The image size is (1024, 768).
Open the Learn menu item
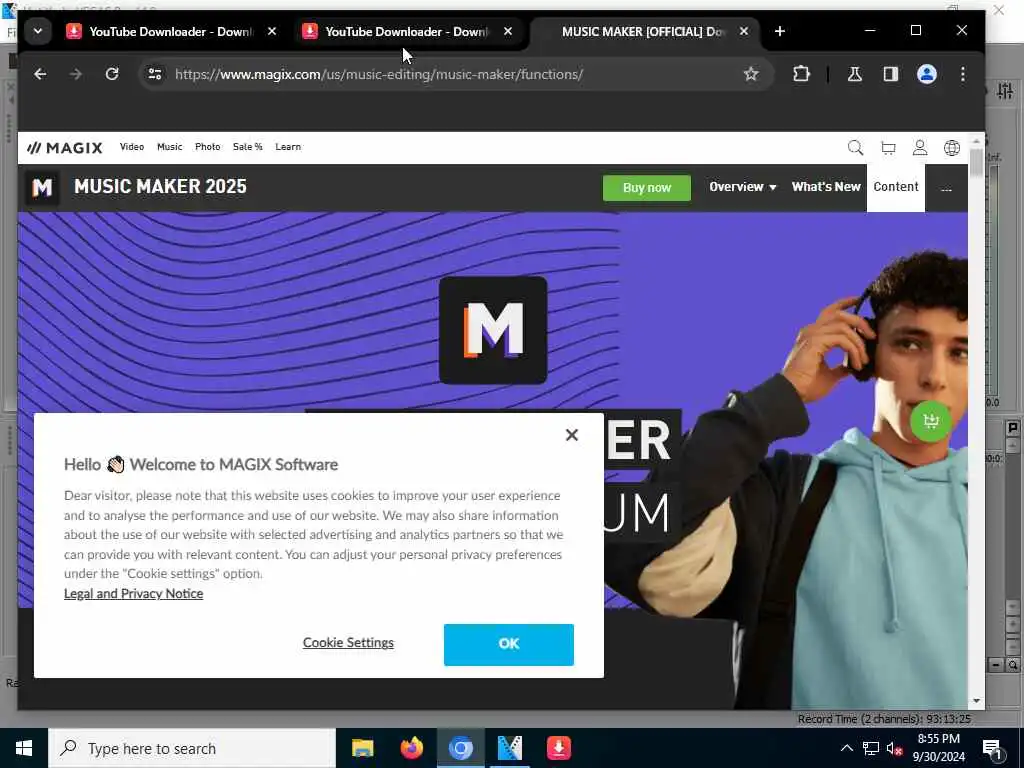pyautogui.click(x=288, y=147)
